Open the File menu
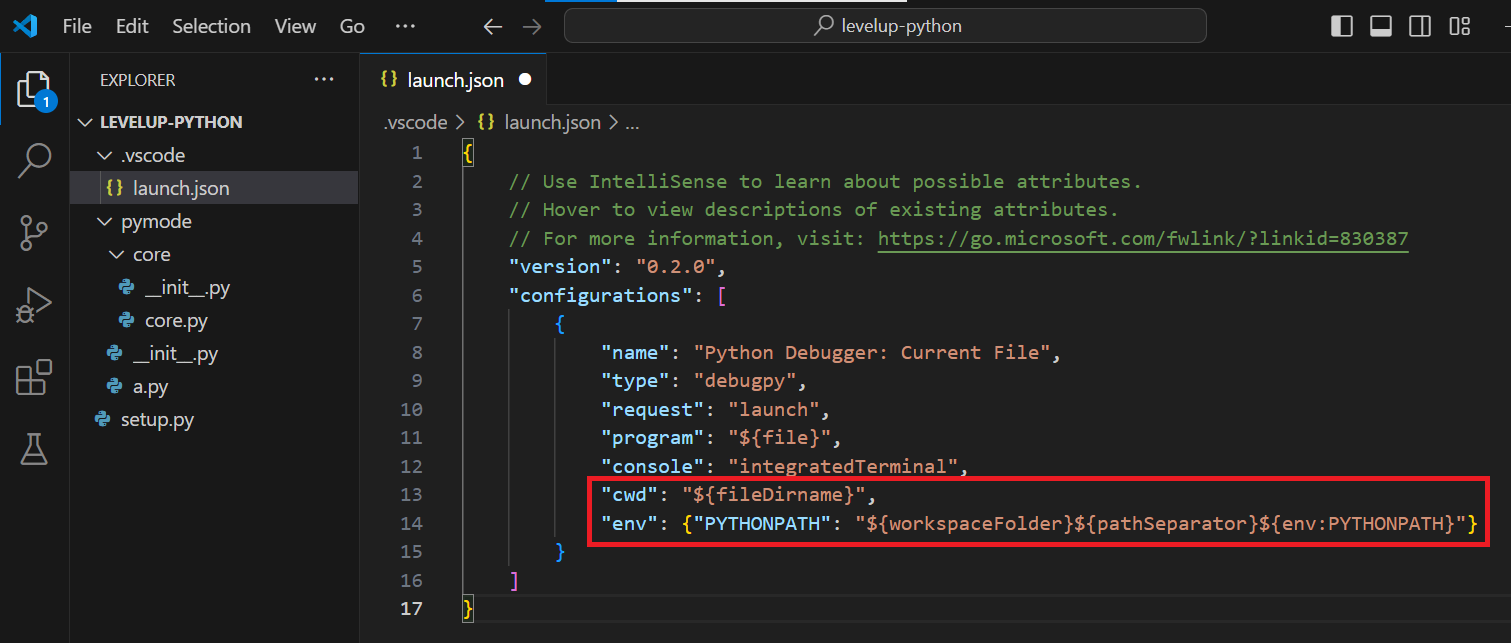The width and height of the screenshot is (1511, 643). point(77,27)
